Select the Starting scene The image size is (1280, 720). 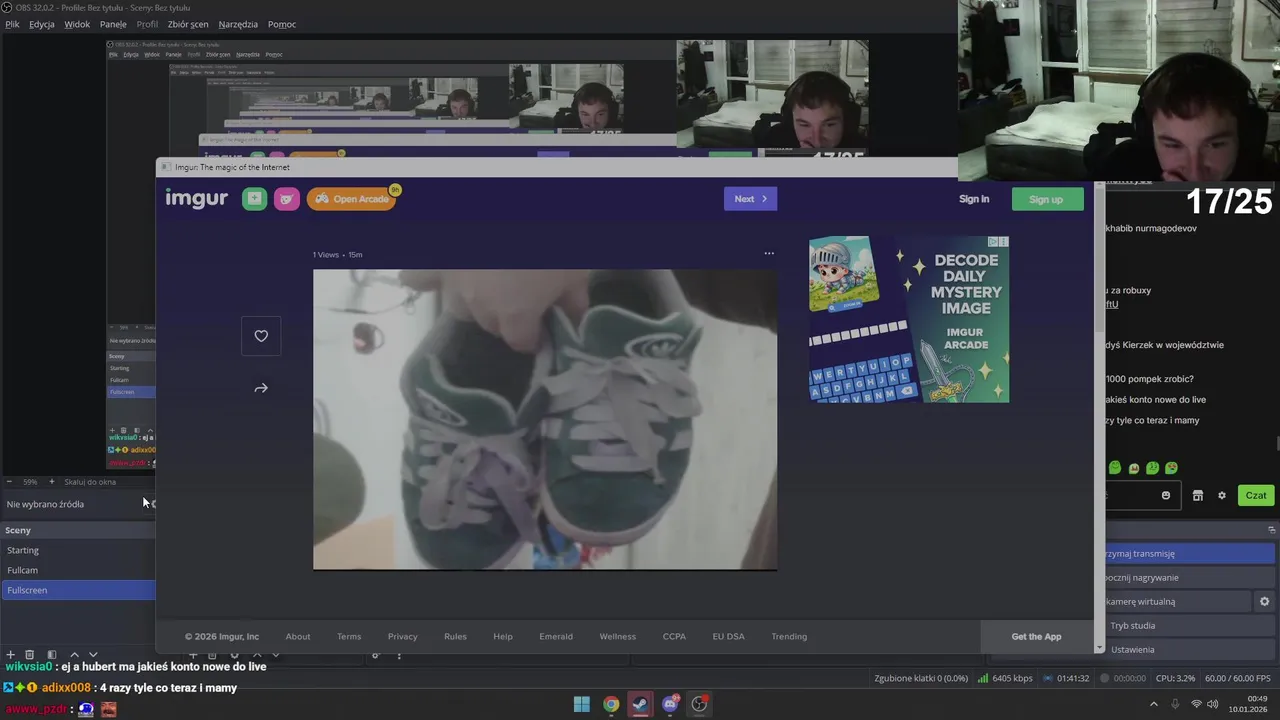(78, 550)
